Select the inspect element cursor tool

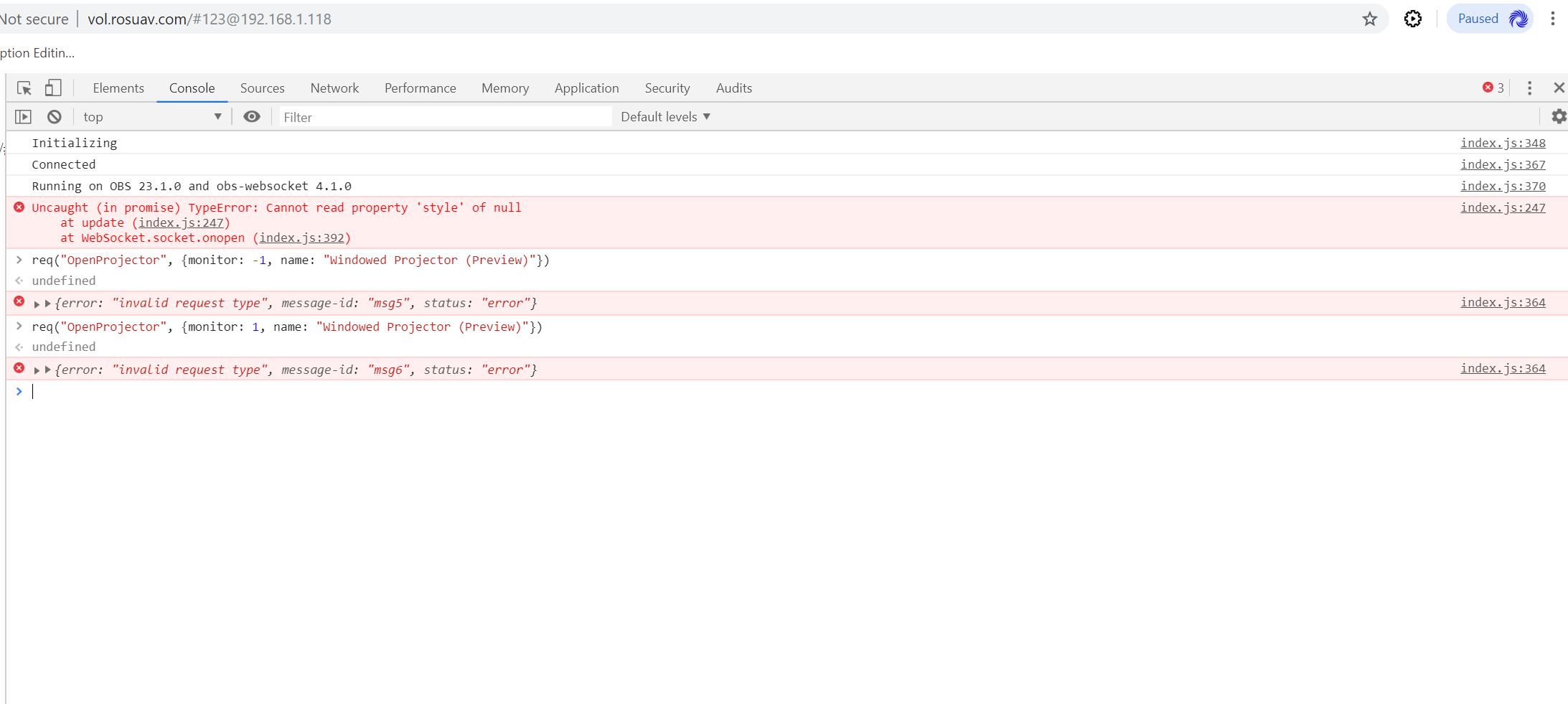[x=24, y=88]
